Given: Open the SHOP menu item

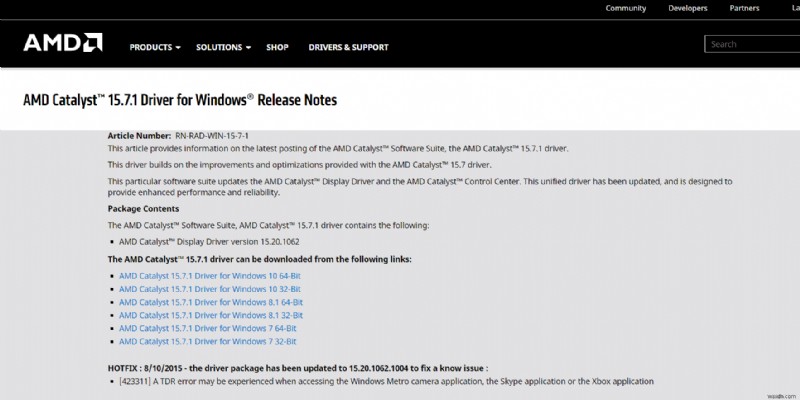Looking at the screenshot, I should [277, 47].
